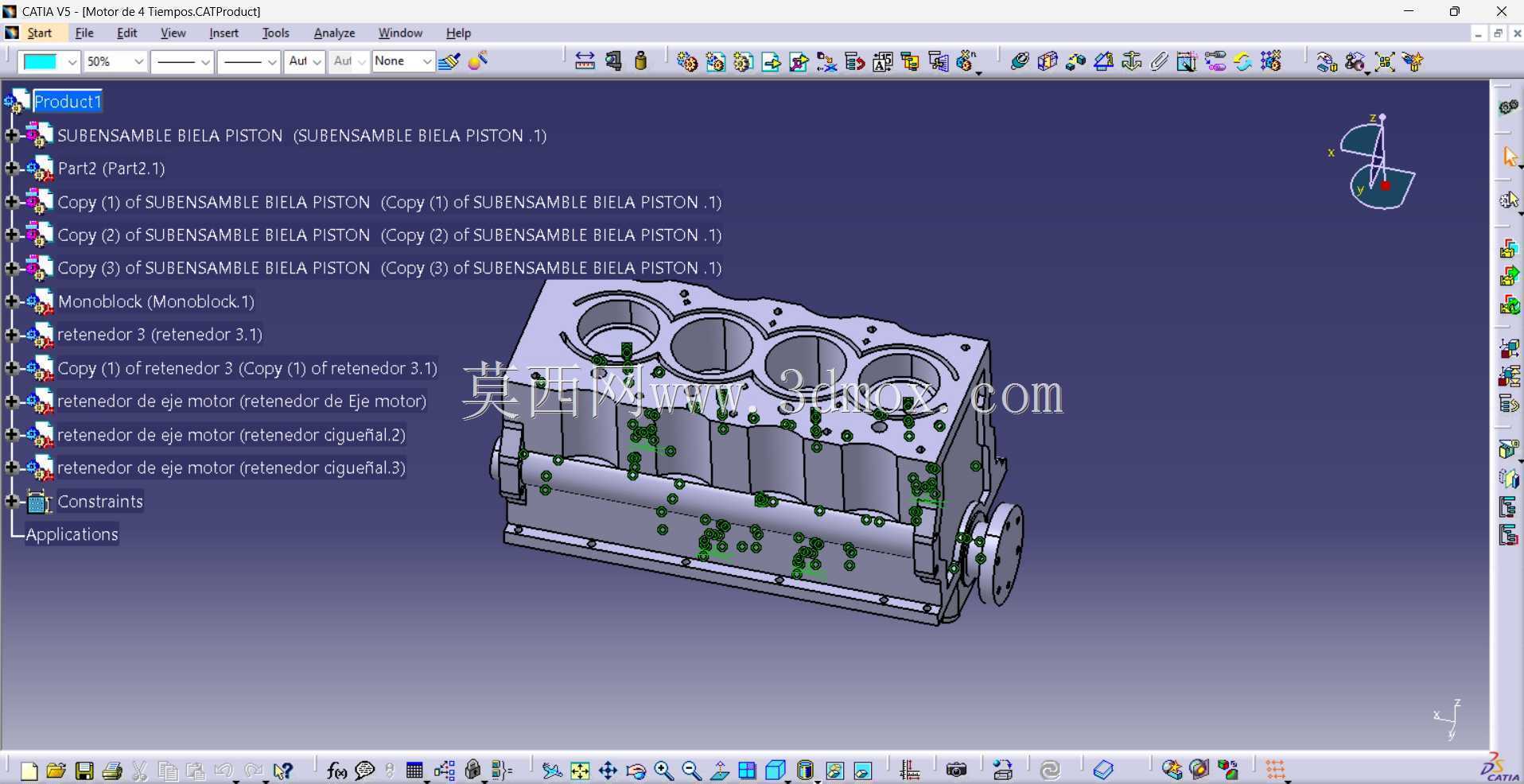1524x784 pixels.
Task: Click the Reuse Pattern icon
Action: click(x=1271, y=61)
